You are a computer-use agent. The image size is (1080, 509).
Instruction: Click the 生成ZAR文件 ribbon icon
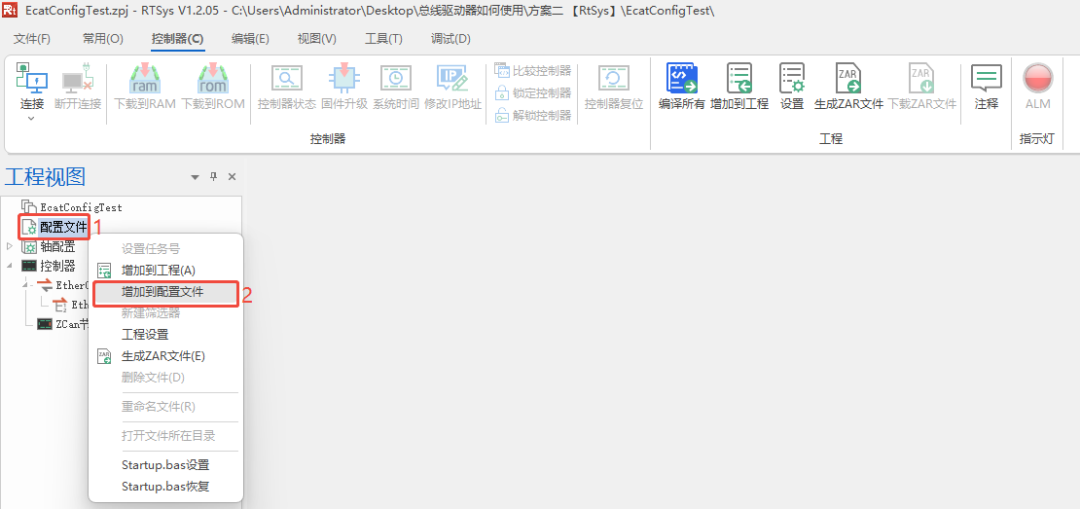(849, 79)
